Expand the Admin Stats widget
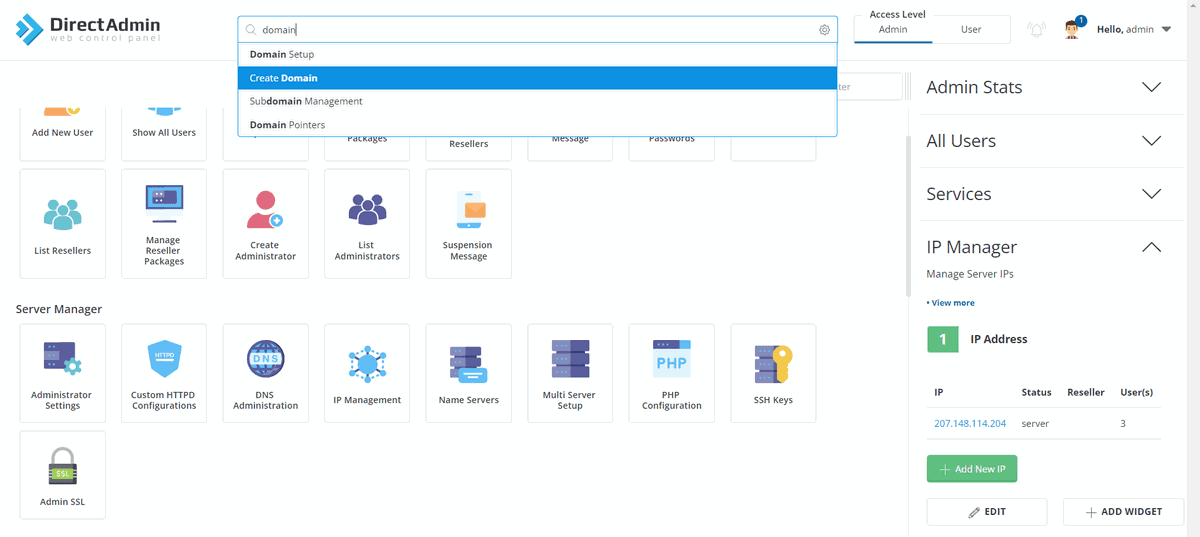Viewport: 1200px width, 537px height. (x=1151, y=87)
